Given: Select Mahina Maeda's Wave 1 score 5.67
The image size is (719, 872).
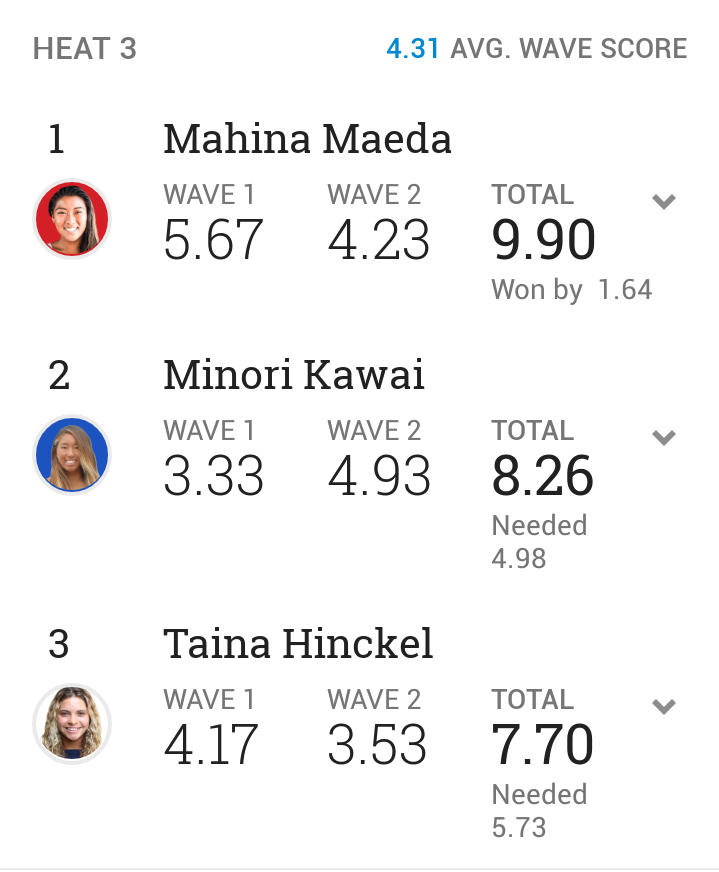Looking at the screenshot, I should tap(213, 240).
